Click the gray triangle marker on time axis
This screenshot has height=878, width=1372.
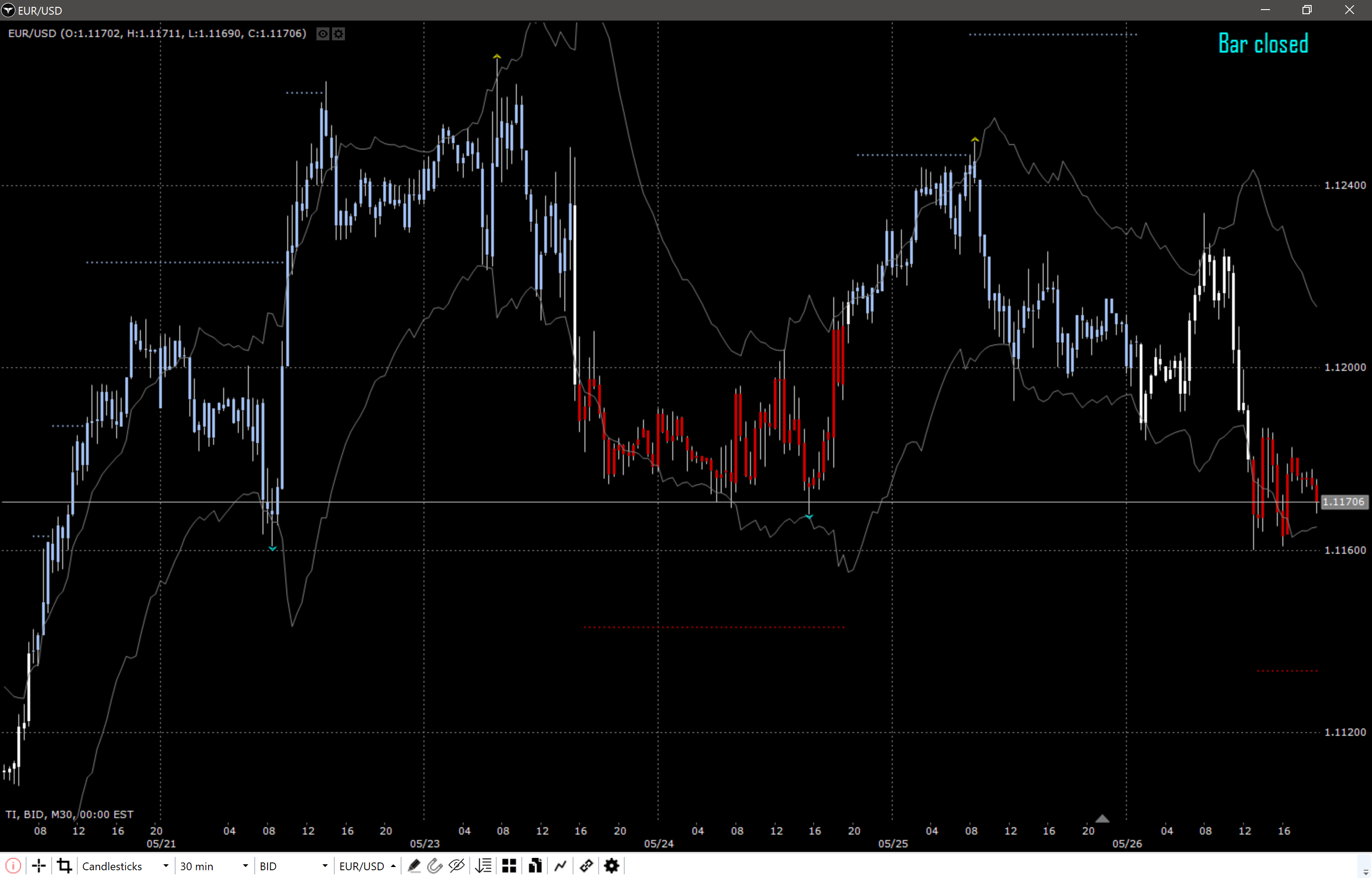pyautogui.click(x=1102, y=819)
